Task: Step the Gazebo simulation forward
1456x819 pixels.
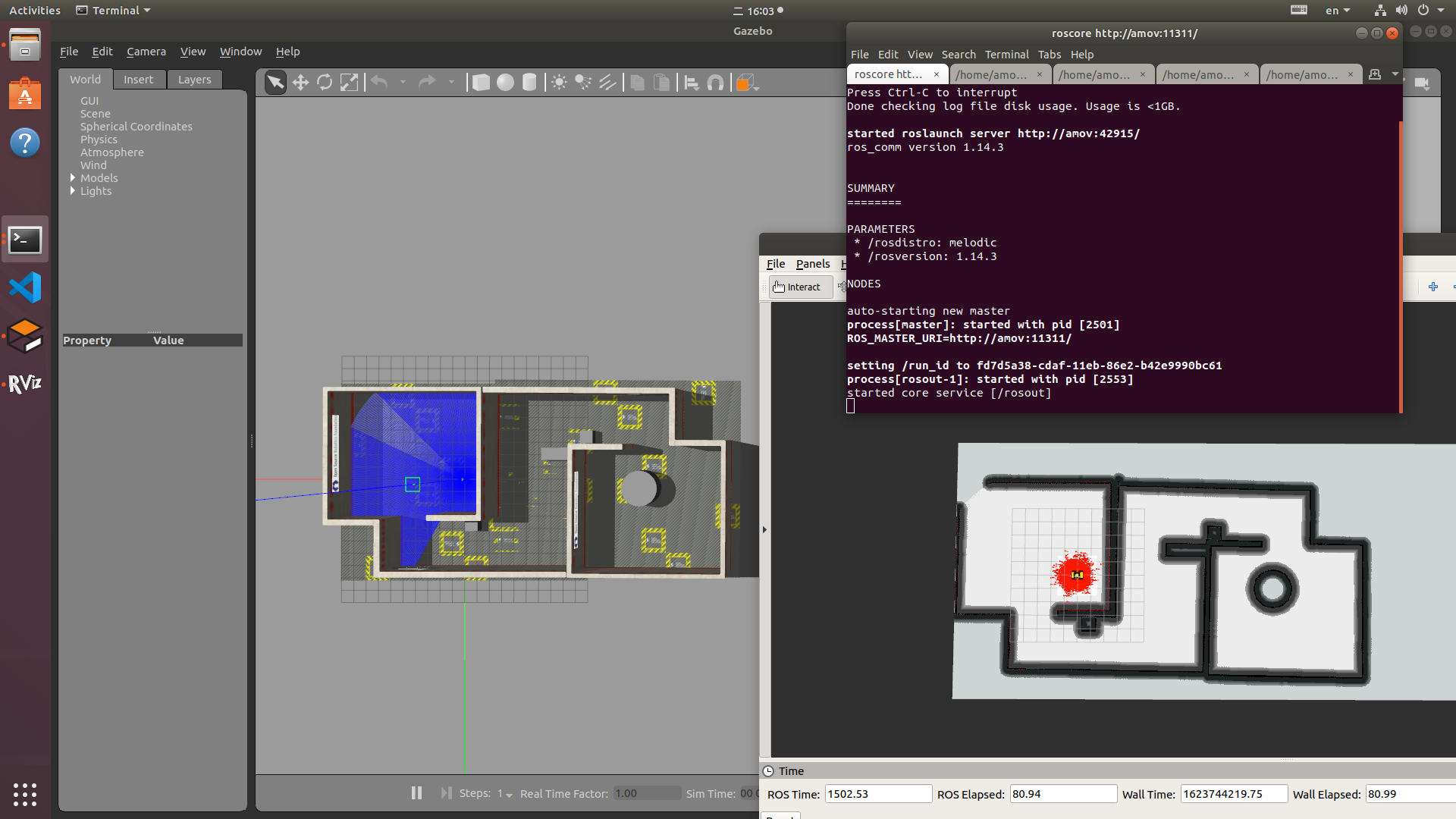Action: [x=446, y=793]
